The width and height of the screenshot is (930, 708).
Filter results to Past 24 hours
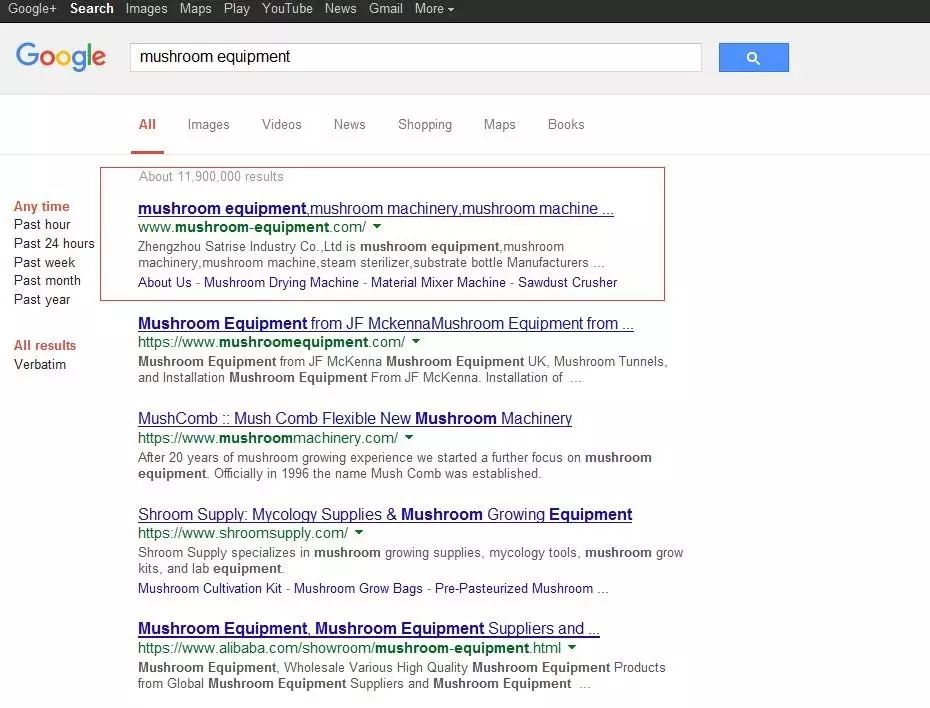tap(54, 244)
